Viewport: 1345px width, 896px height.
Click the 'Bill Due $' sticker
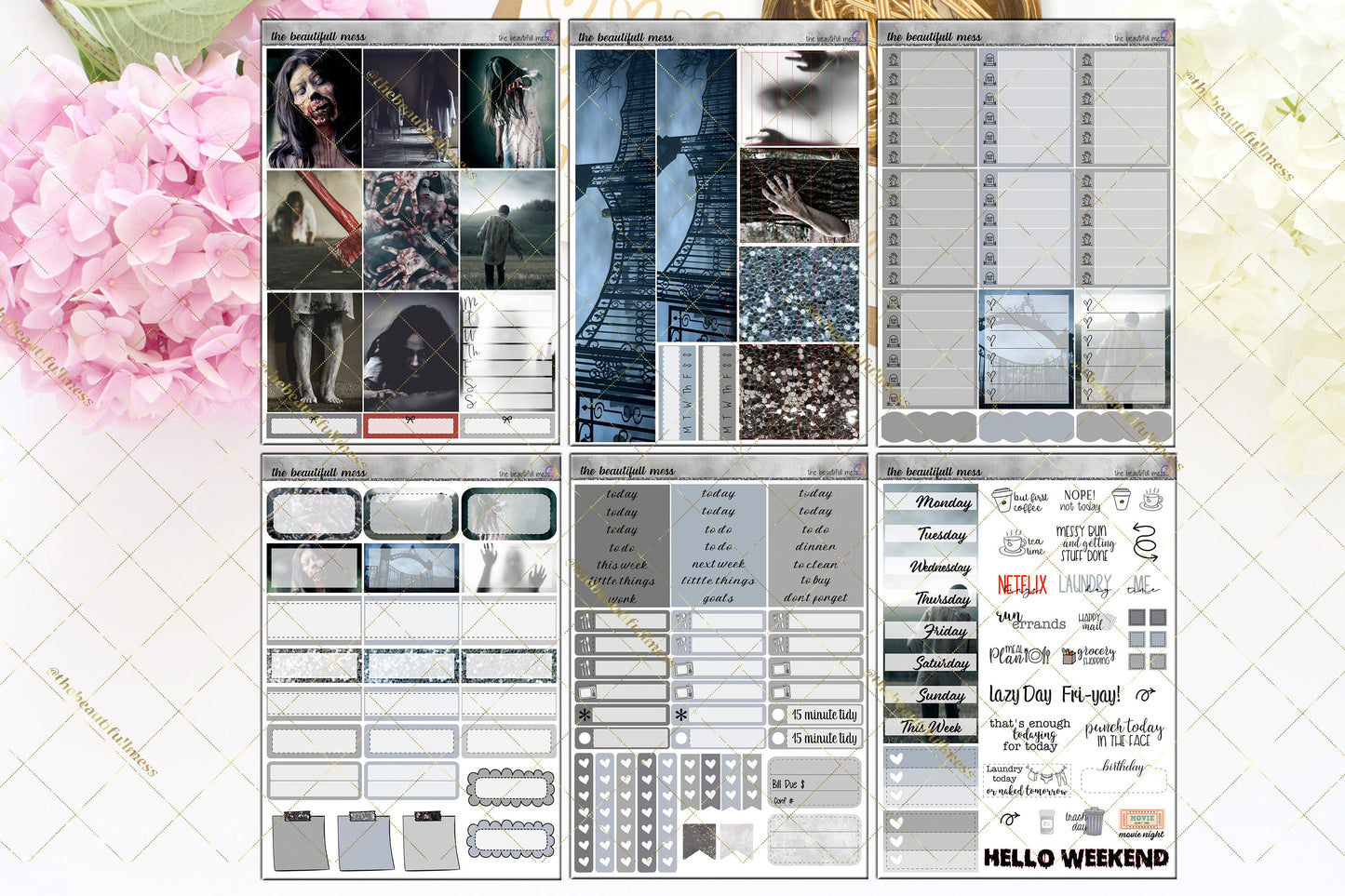point(814,782)
